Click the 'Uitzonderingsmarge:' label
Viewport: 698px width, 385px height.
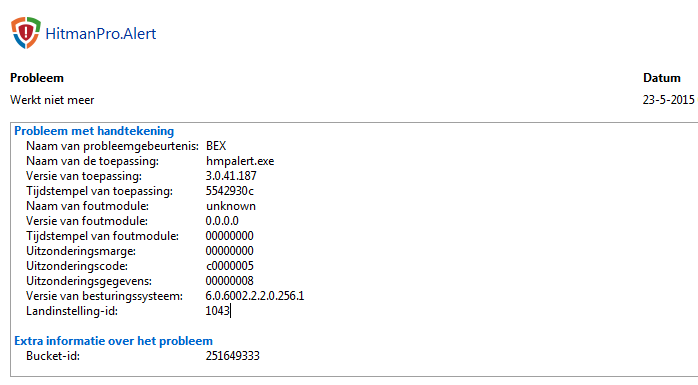81,251
